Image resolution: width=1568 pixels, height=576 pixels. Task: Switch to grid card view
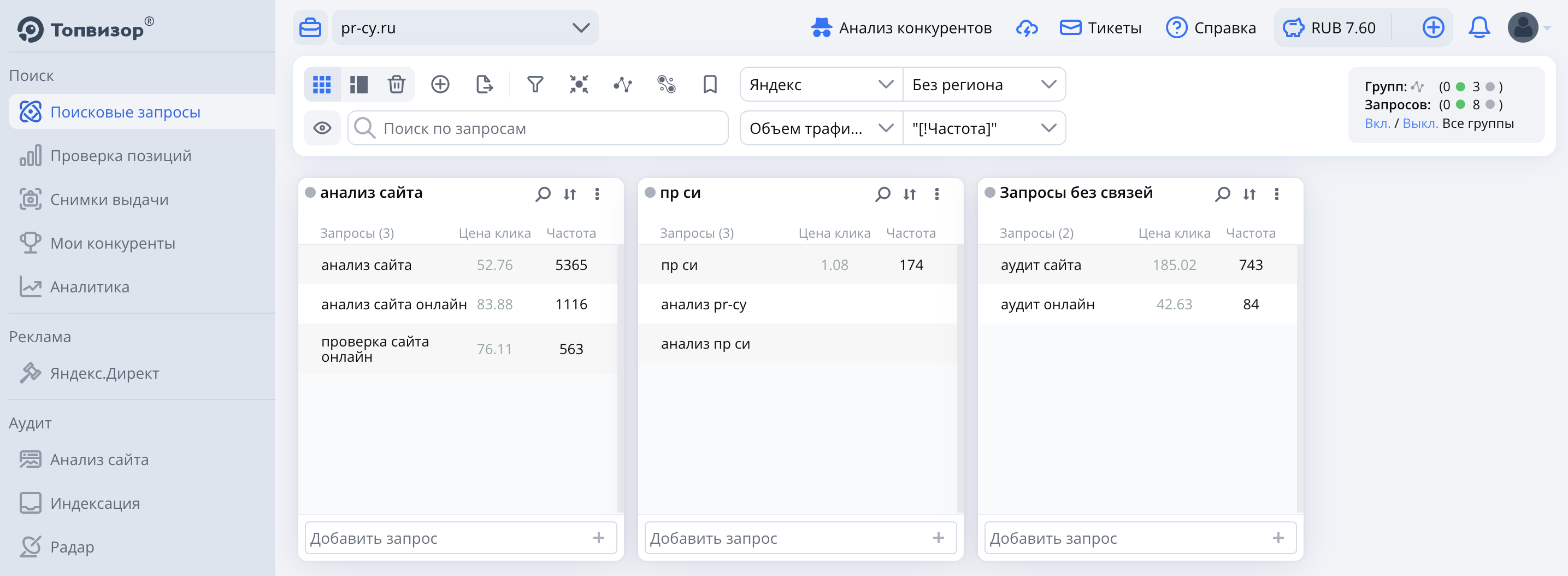click(x=322, y=84)
